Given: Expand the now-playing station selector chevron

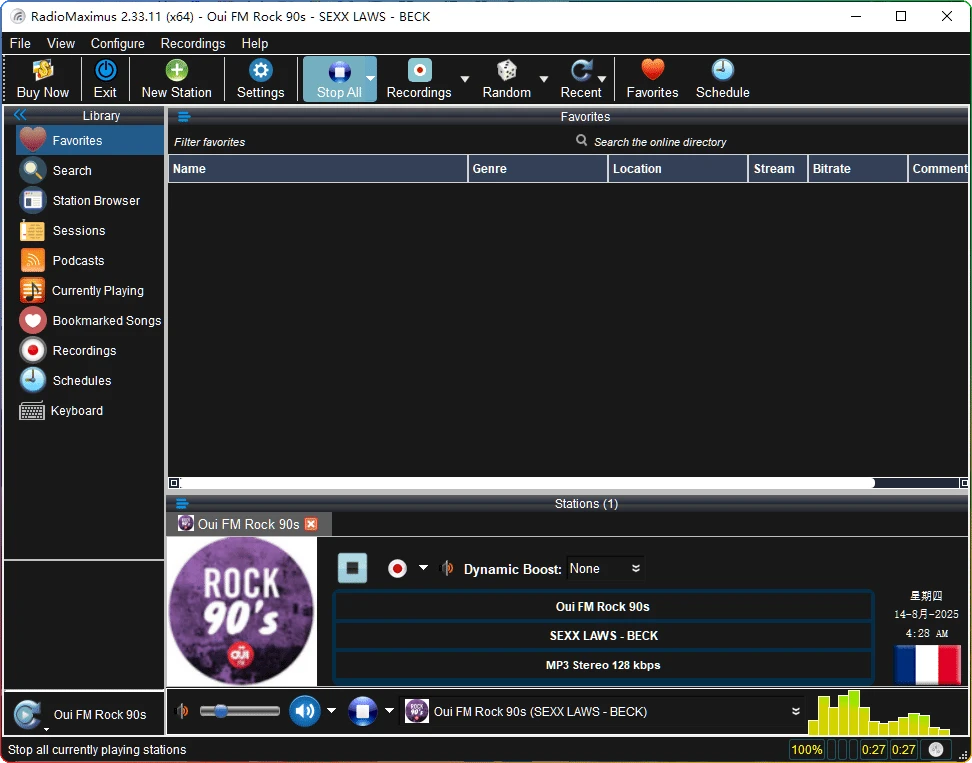Looking at the screenshot, I should 796,711.
